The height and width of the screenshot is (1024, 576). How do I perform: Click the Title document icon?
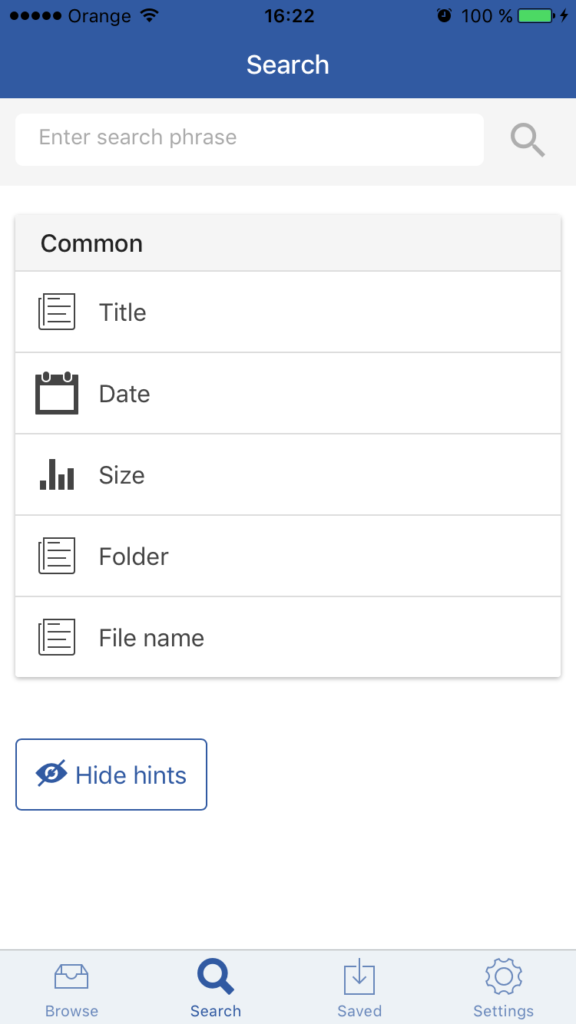pyautogui.click(x=57, y=312)
